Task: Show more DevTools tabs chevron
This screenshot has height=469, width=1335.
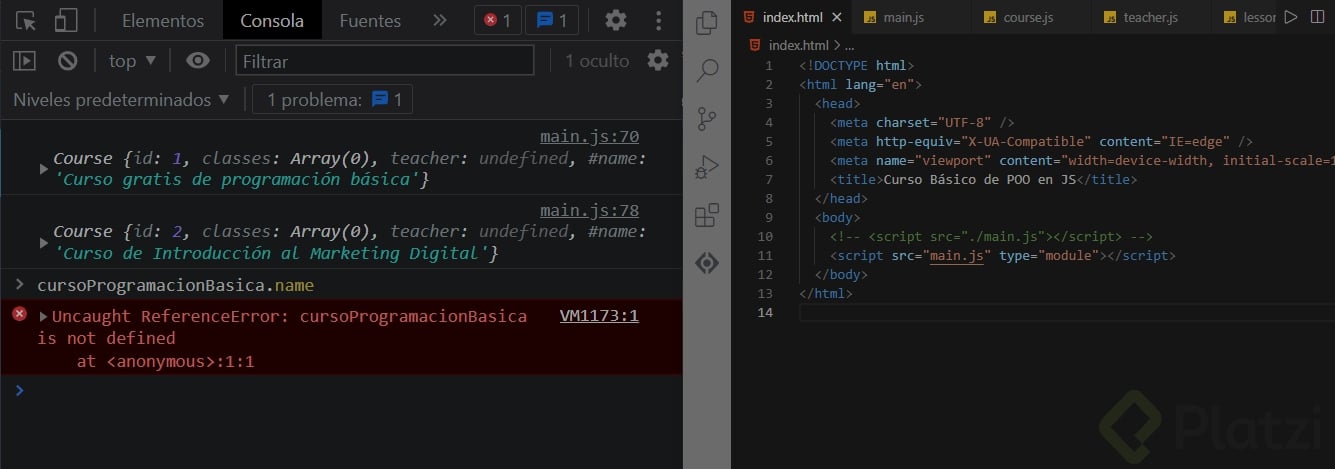Action: tap(440, 20)
